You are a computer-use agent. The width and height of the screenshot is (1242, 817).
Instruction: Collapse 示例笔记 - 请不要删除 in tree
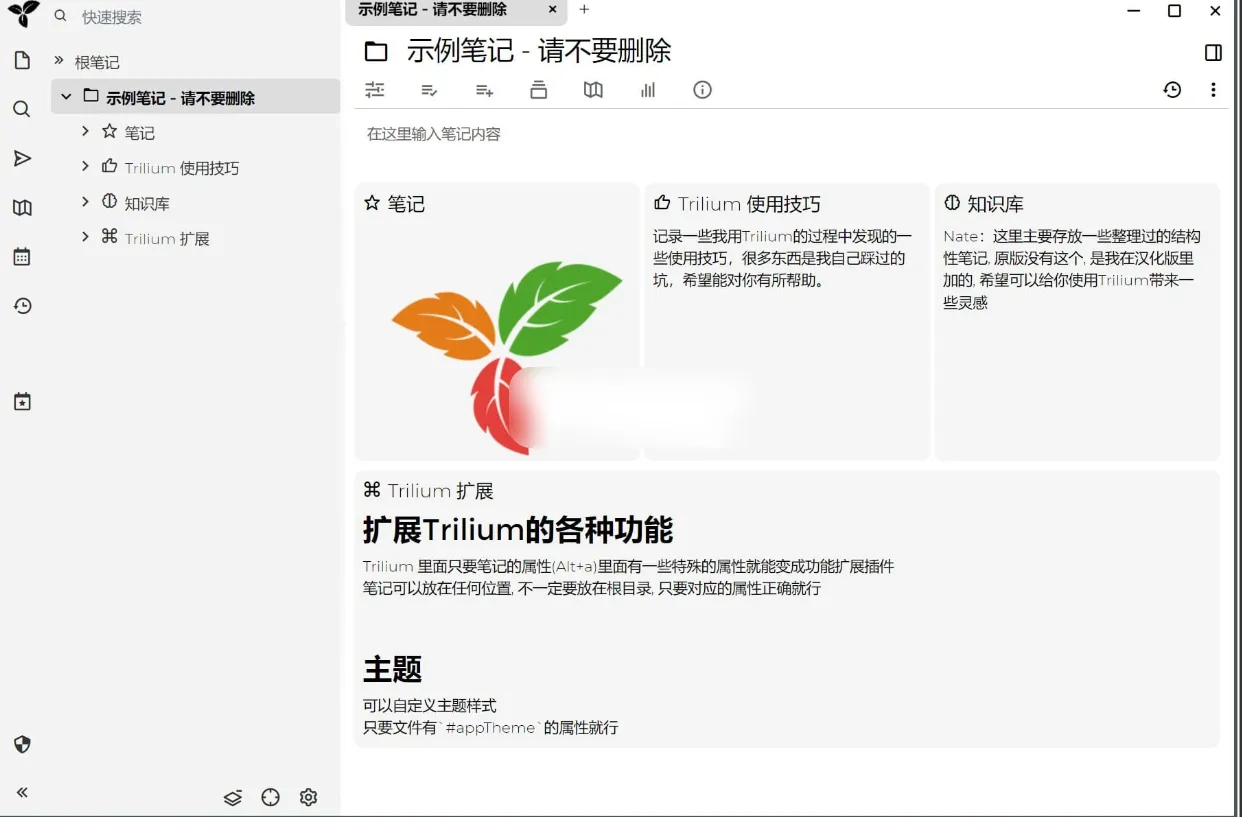[x=66, y=97]
